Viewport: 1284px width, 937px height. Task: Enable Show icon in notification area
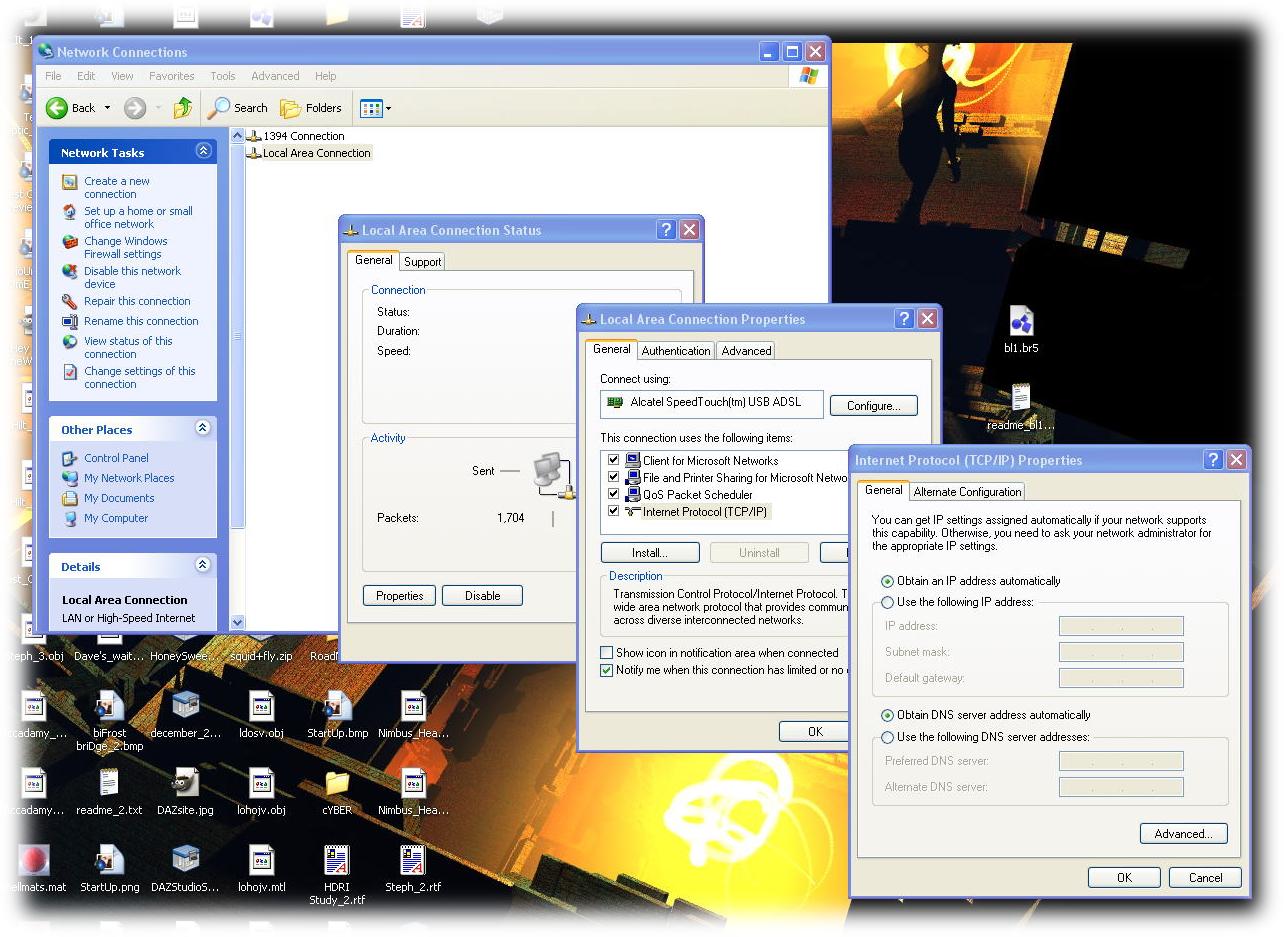[607, 653]
